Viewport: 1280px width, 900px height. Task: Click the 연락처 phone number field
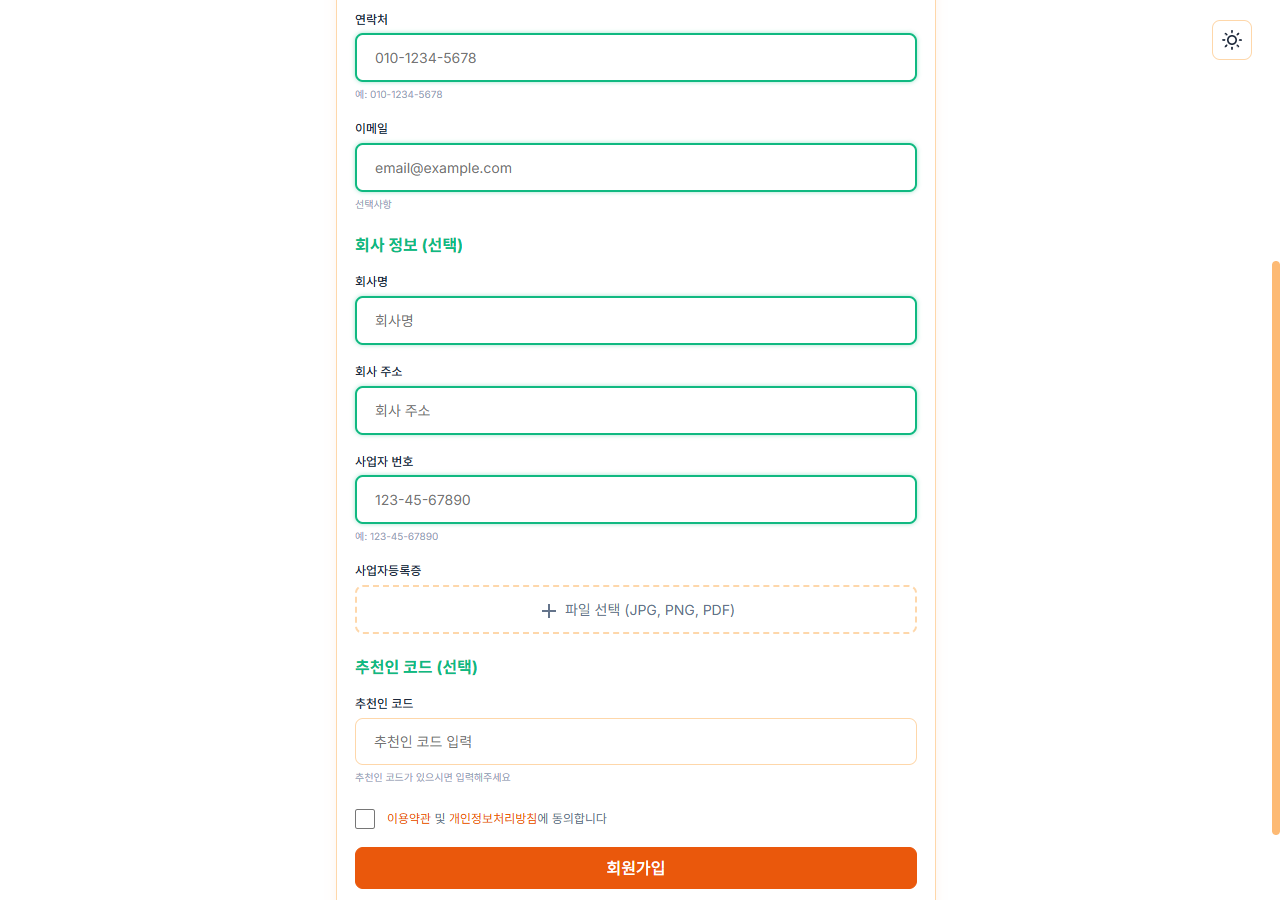point(636,57)
